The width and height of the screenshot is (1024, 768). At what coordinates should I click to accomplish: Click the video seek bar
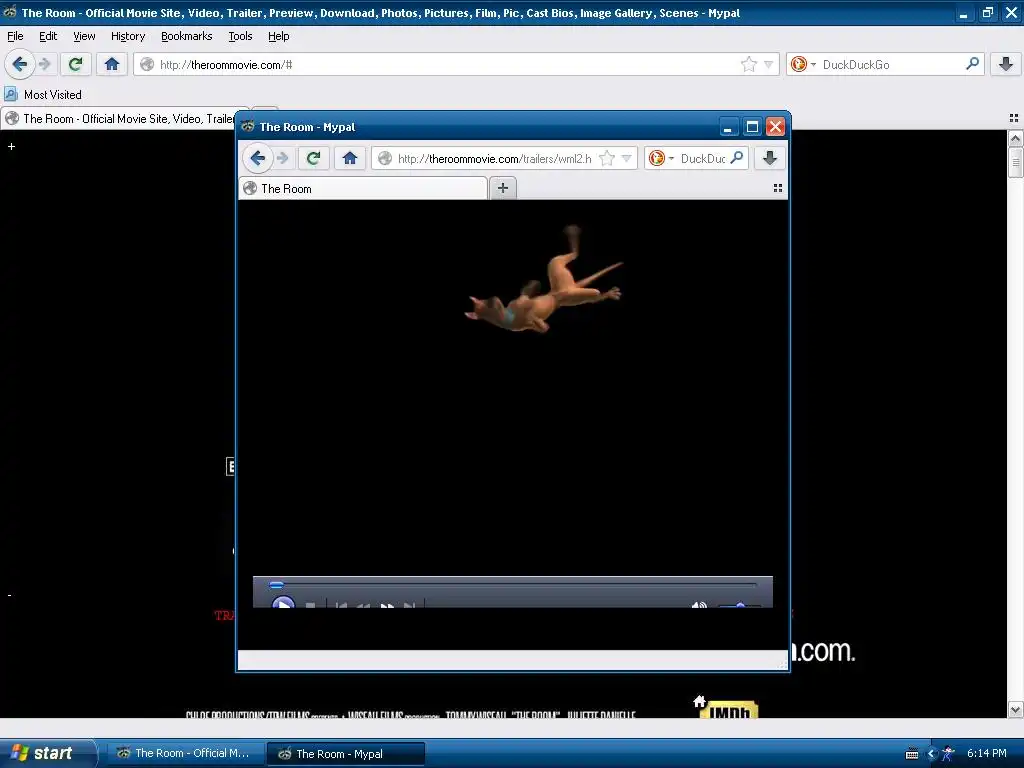coord(513,584)
